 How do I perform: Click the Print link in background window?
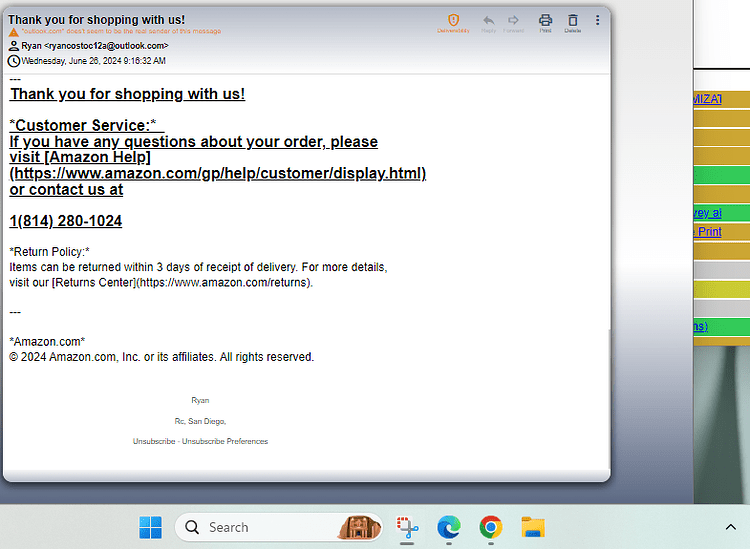(x=708, y=232)
